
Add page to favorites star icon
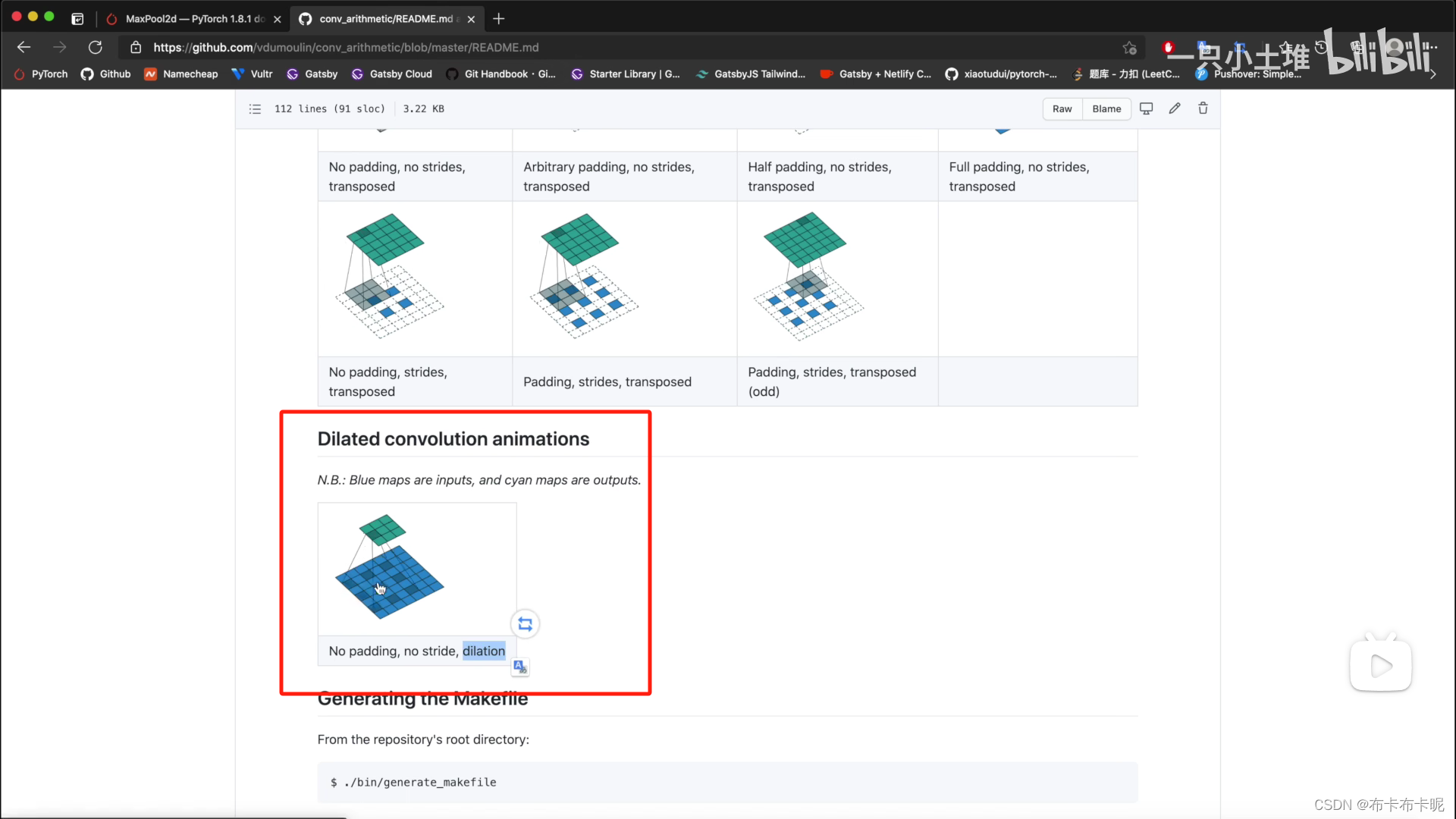pyautogui.click(x=1129, y=48)
